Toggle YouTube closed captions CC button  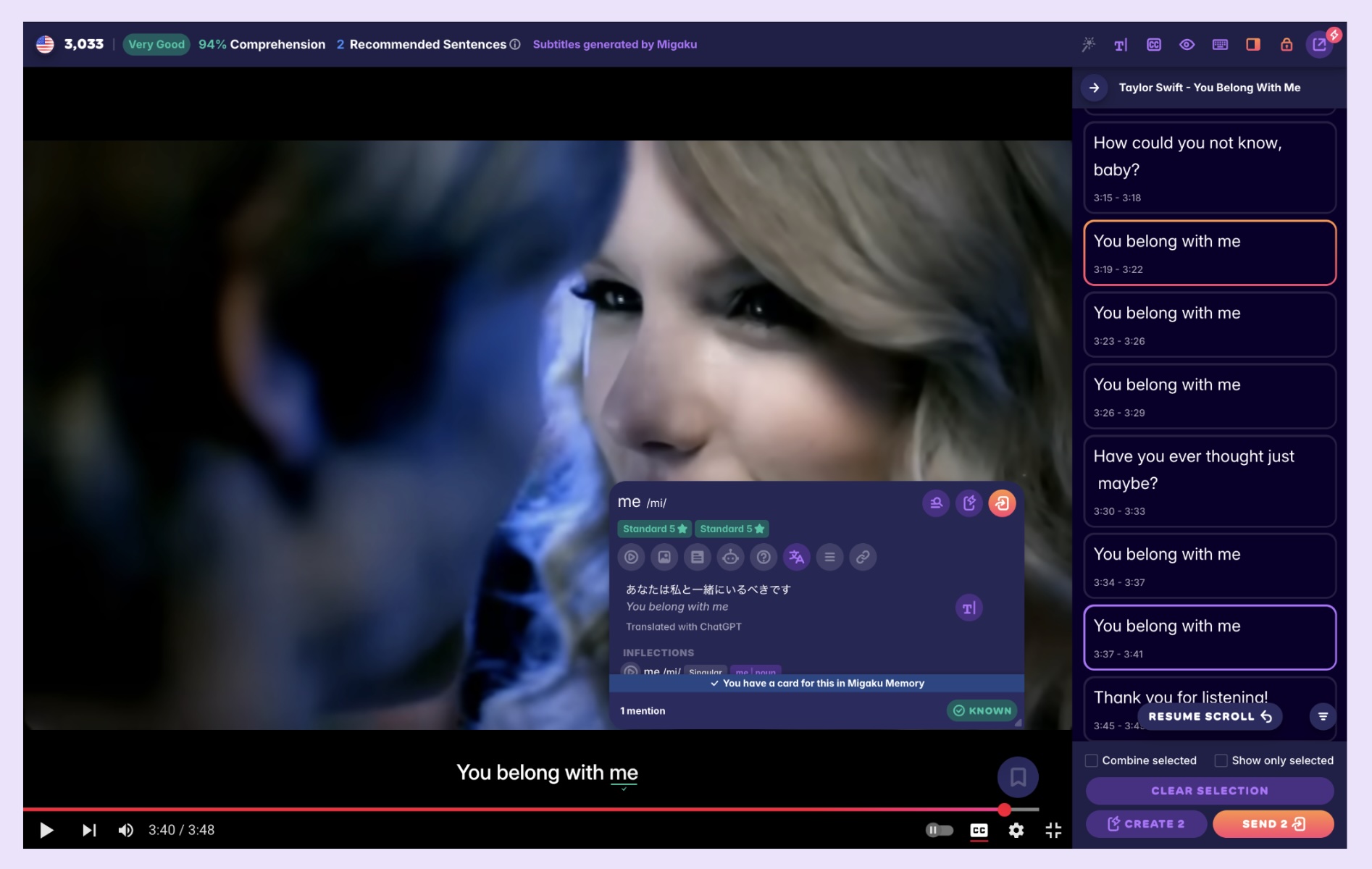979,830
